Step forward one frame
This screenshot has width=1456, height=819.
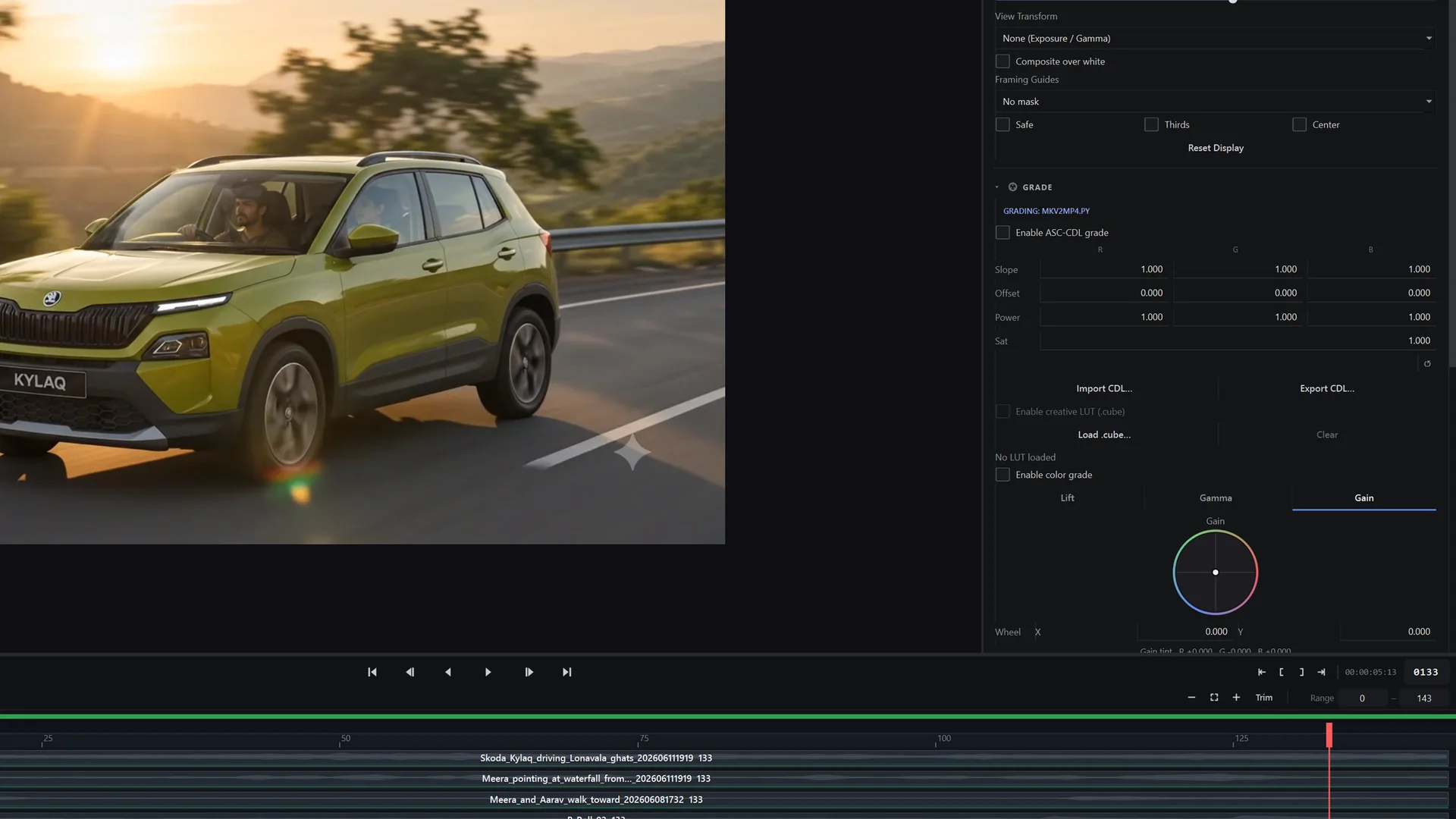pos(529,672)
